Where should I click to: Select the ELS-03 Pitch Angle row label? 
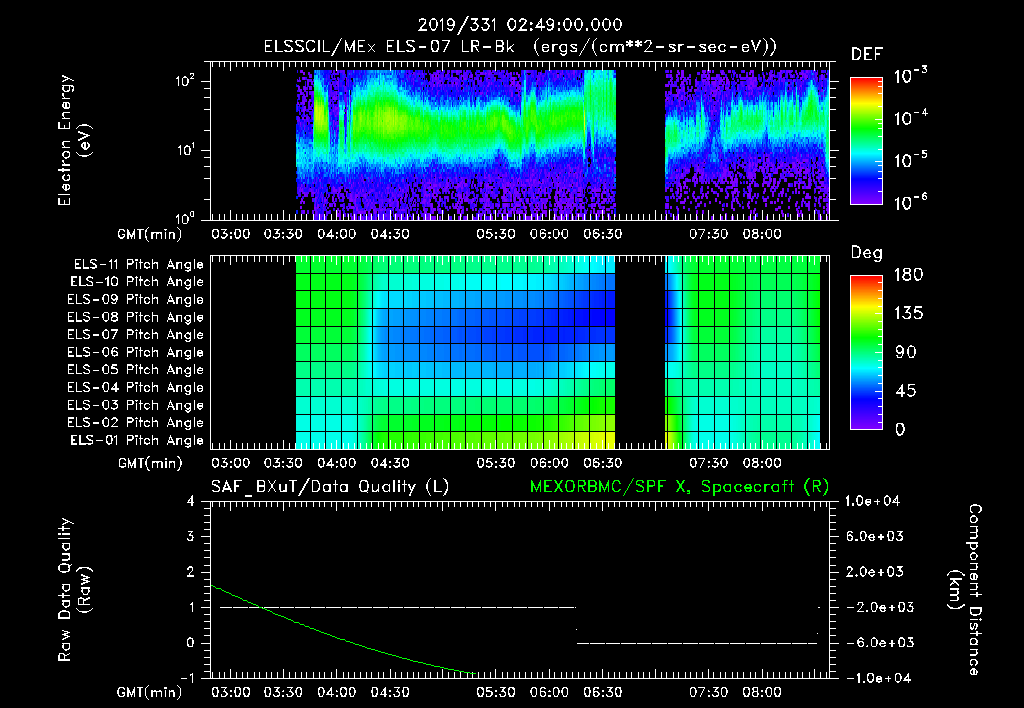[135, 406]
